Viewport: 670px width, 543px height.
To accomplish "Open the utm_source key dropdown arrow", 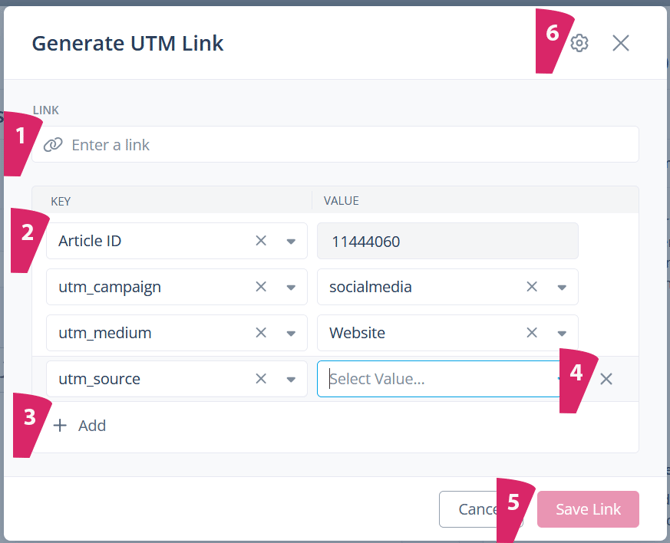I will tap(291, 379).
